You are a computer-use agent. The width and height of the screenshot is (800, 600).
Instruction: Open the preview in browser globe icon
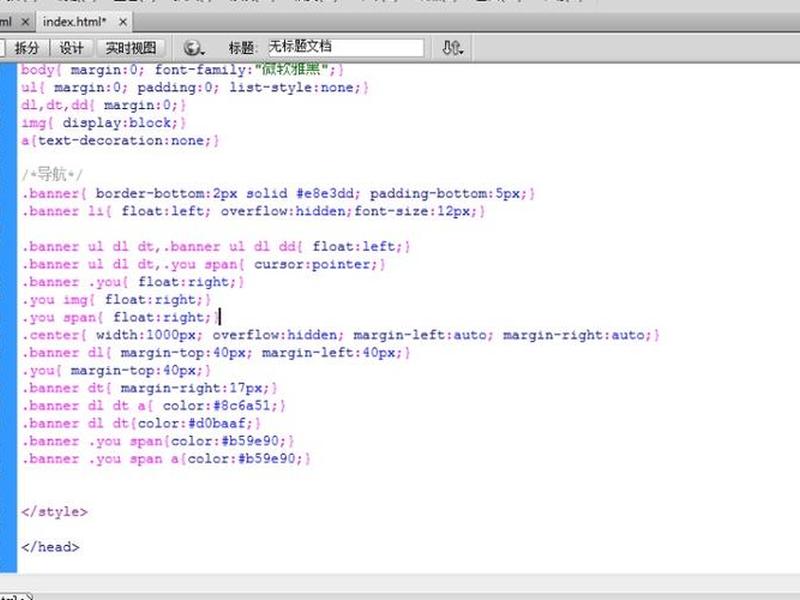pyautogui.click(x=193, y=48)
